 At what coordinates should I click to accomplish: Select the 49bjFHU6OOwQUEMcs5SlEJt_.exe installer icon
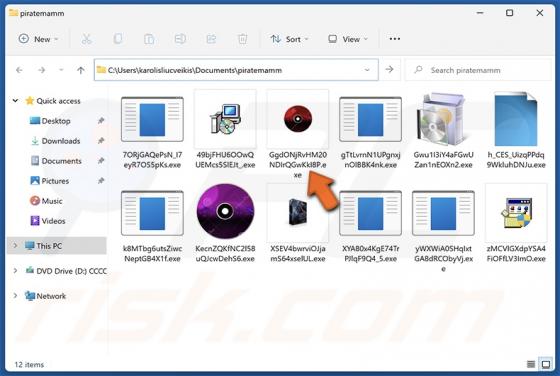point(225,119)
